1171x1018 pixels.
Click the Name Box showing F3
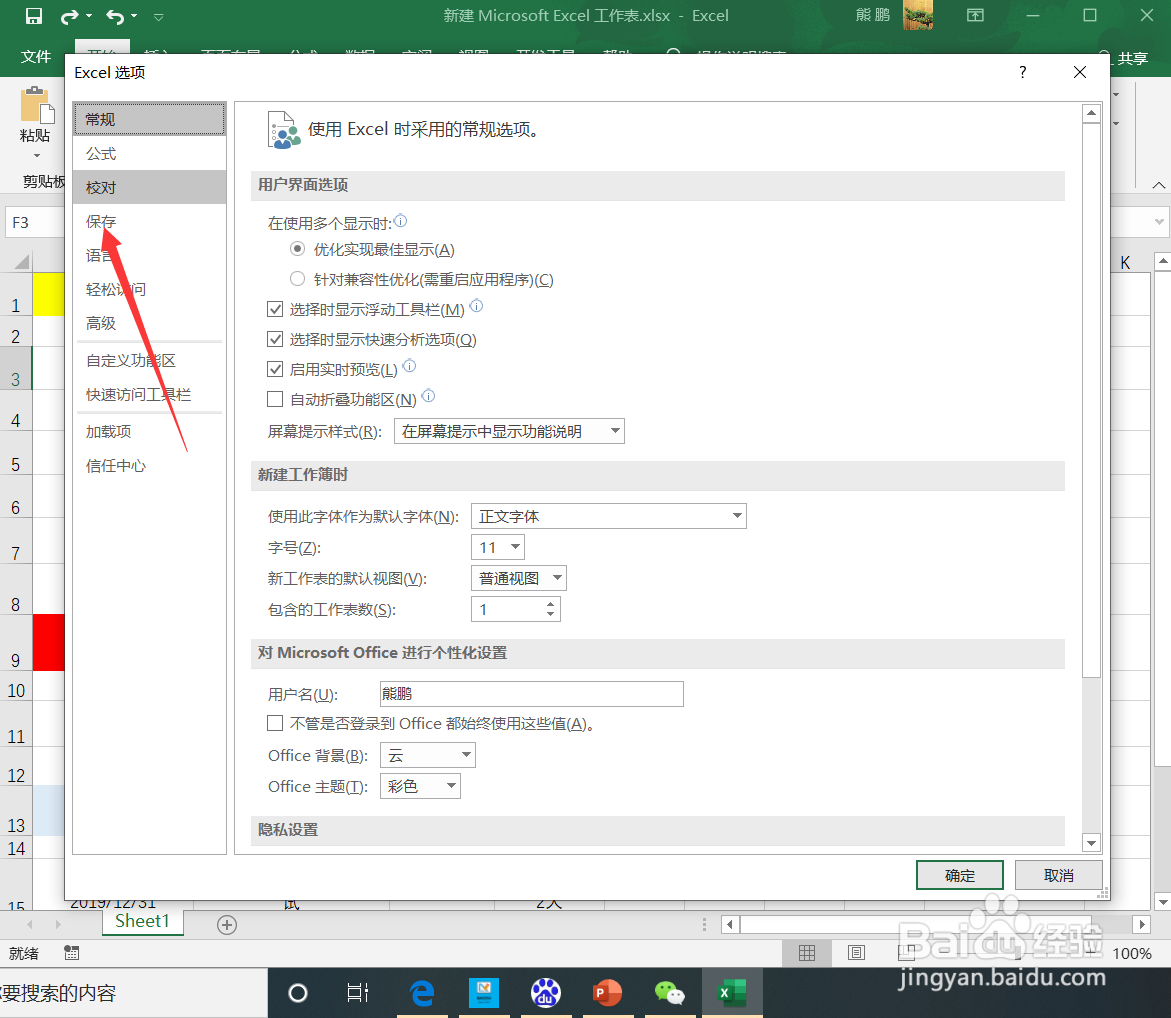[35, 223]
